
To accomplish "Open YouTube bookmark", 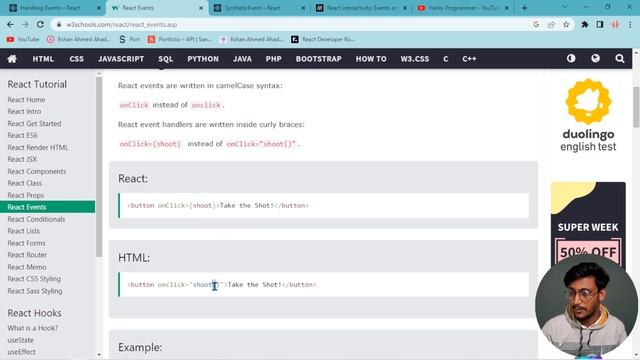I will click(x=23, y=39).
